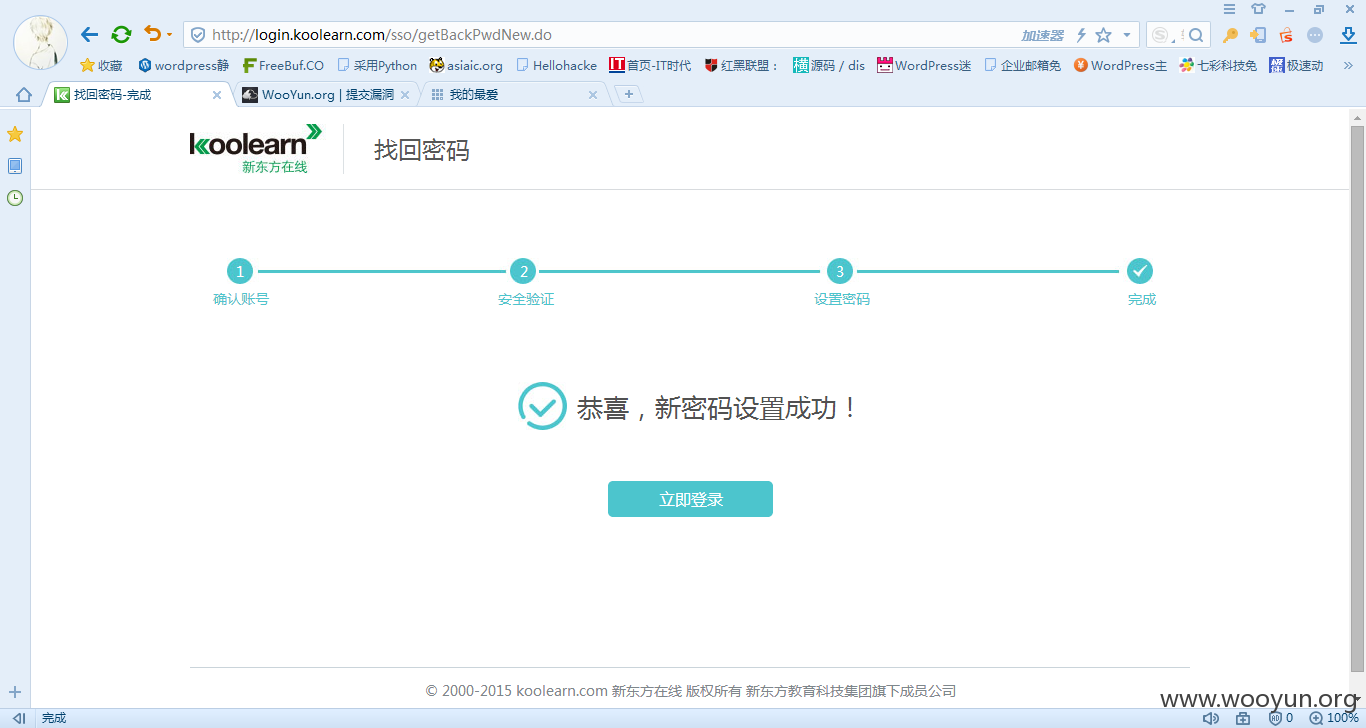Open a new tab with the plus button
1366x728 pixels.
pyautogui.click(x=629, y=94)
